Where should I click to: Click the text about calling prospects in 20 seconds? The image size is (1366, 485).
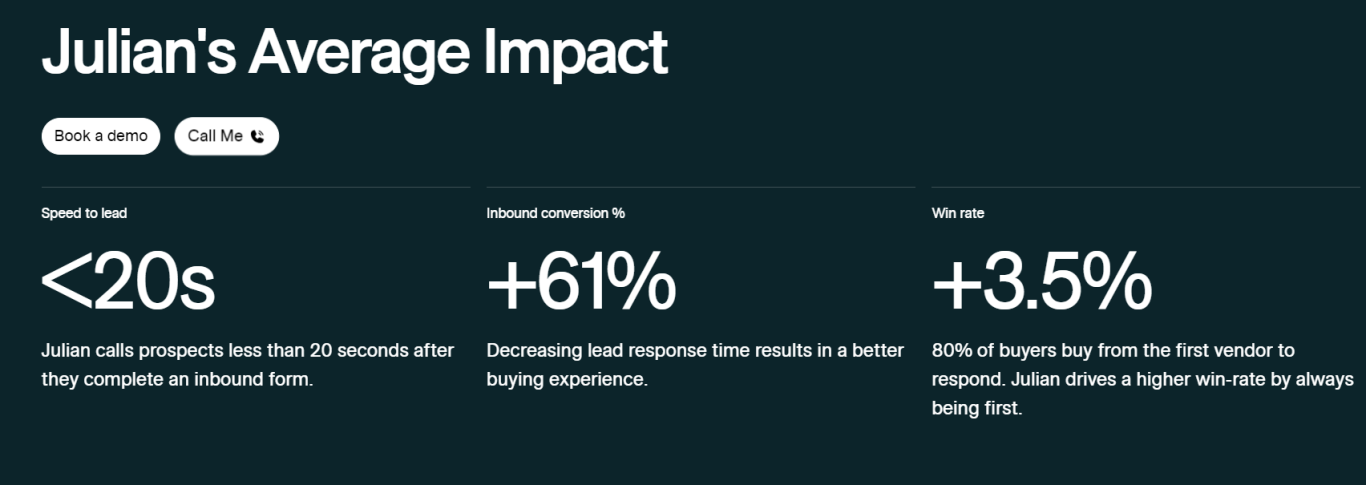[248, 366]
